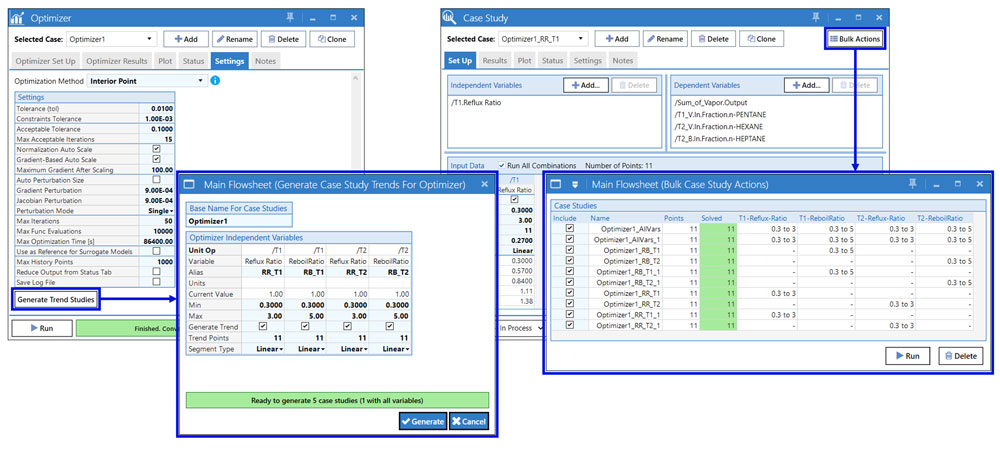Open the In Process dropdown in Case Study
This screenshot has width=1000, height=450.
coord(522,328)
